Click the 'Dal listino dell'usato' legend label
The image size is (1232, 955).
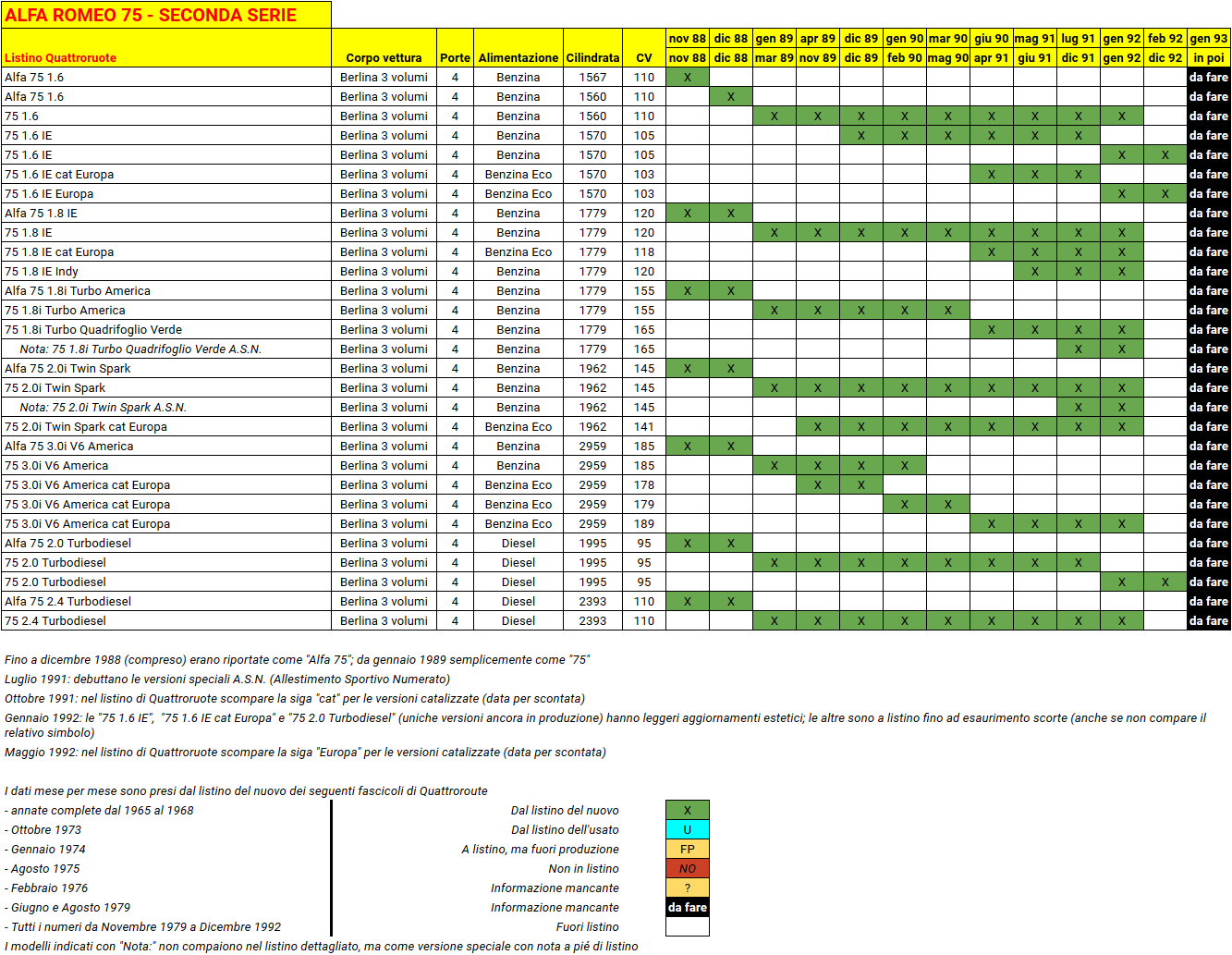point(565,829)
